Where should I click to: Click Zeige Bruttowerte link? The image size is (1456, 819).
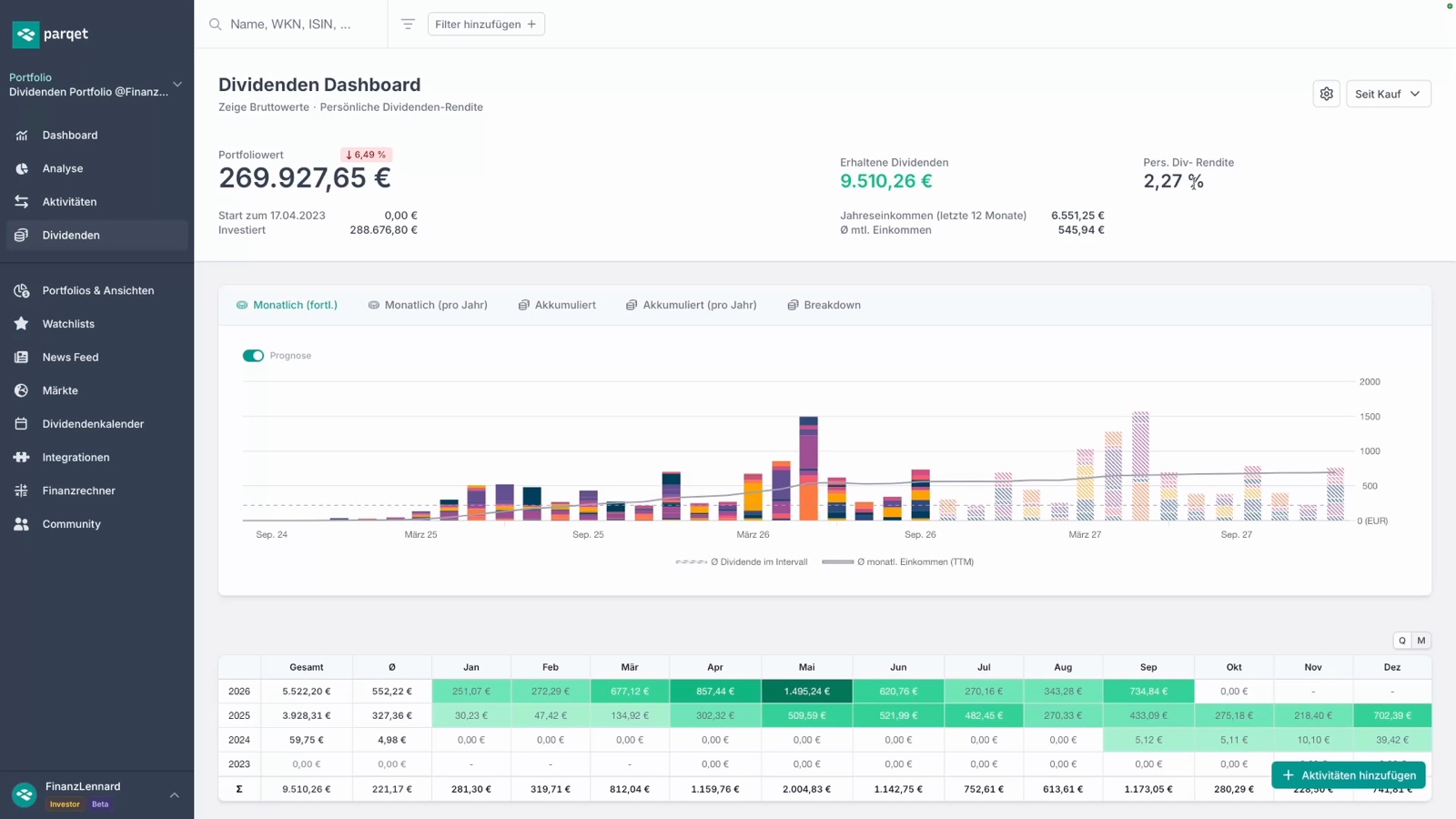264,107
